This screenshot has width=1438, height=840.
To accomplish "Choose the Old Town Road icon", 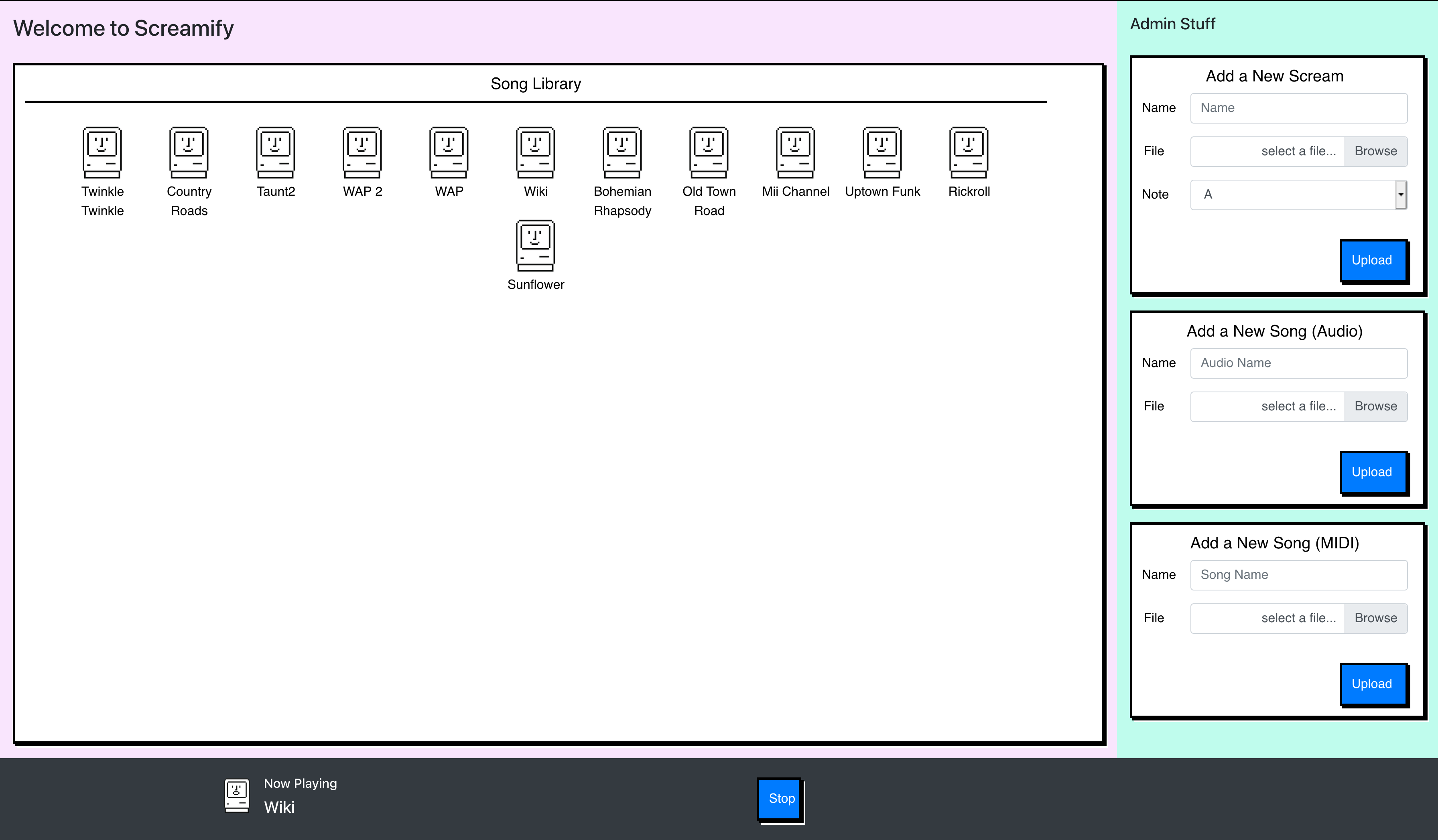I will 709,152.
